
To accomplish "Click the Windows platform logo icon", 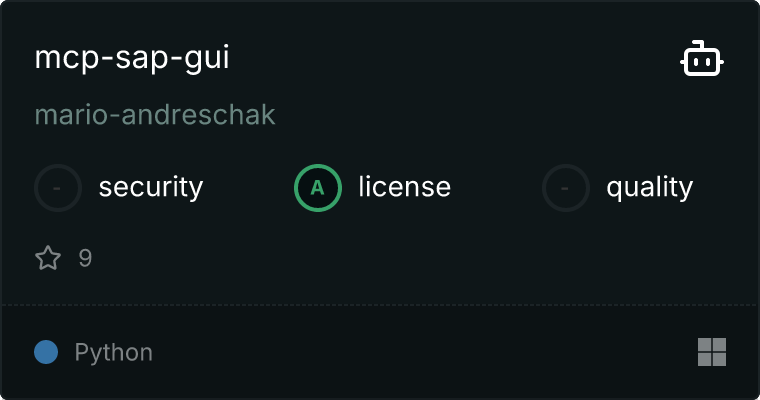I will (712, 352).
